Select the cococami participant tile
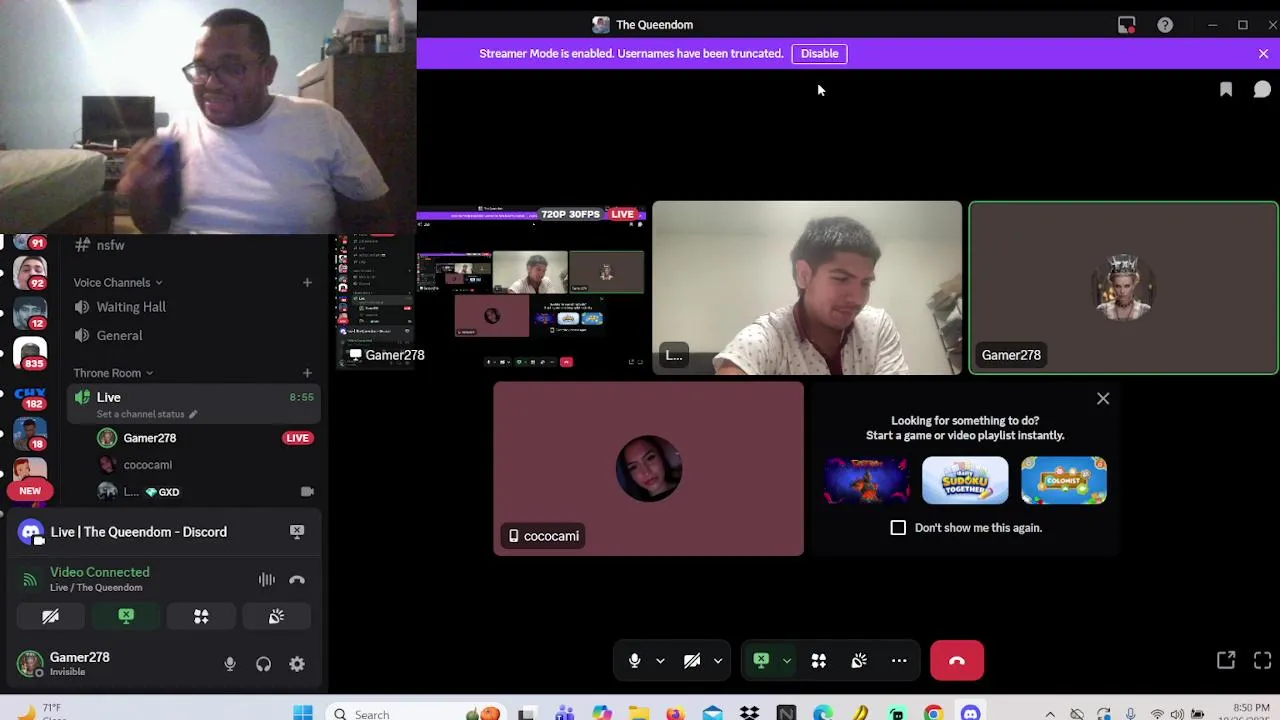This screenshot has height=720, width=1280. coord(648,469)
